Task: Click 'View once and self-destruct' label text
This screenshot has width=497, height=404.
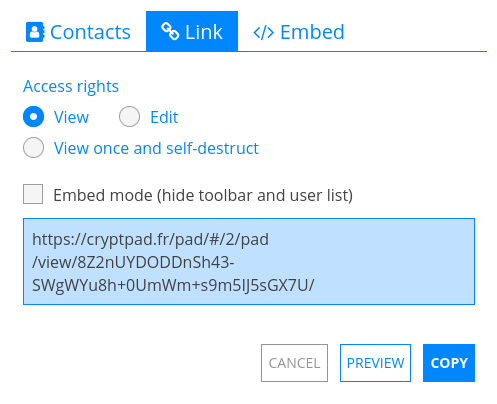Action: [156, 148]
